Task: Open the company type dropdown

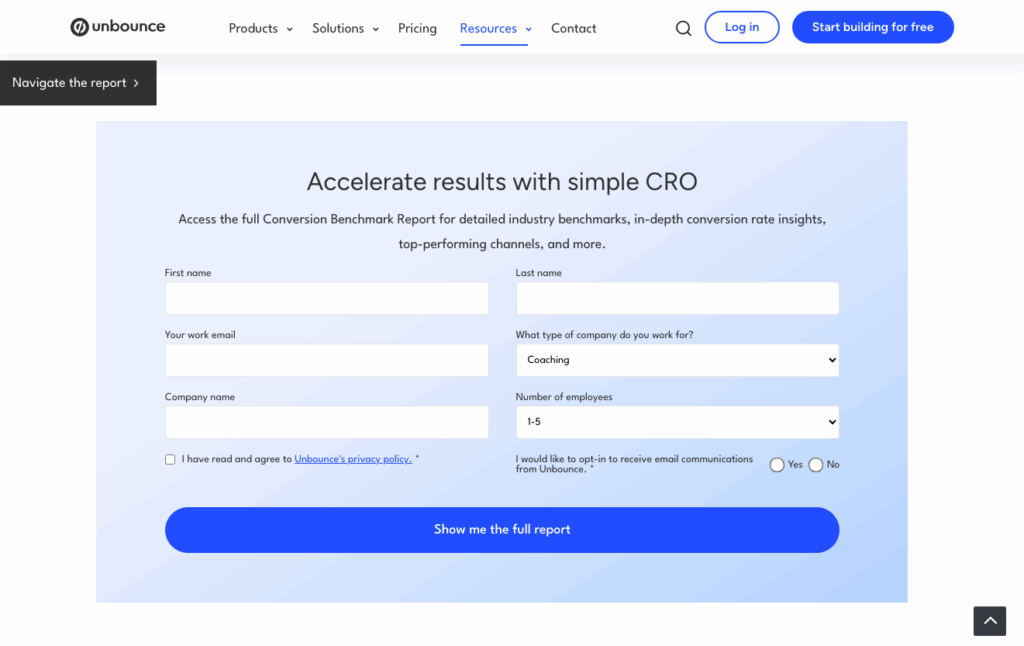Action: click(x=677, y=360)
